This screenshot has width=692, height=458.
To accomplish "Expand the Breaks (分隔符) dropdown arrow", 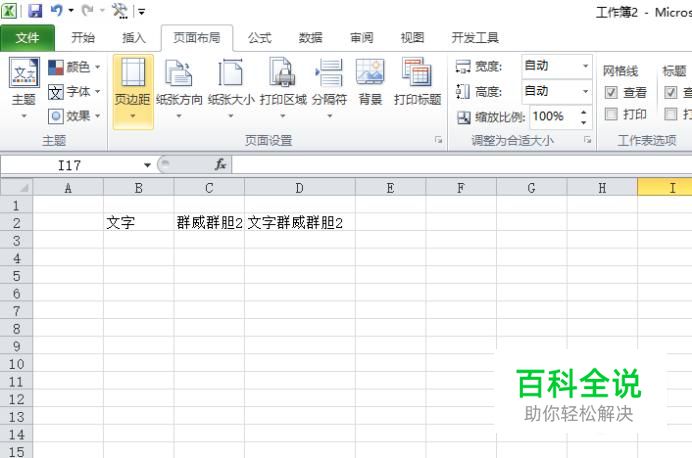I will point(330,116).
